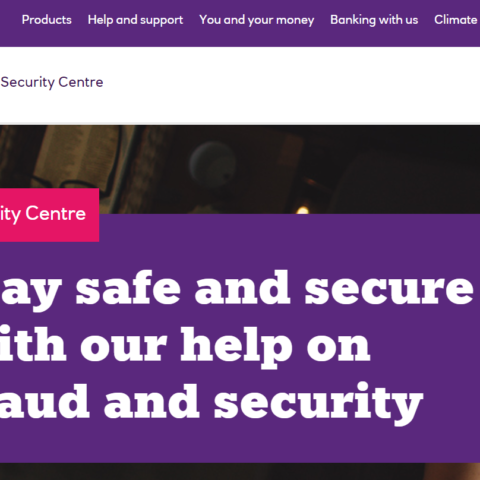Click the black eyeglasses in hero image
The height and width of the screenshot is (480, 480).
72,187
